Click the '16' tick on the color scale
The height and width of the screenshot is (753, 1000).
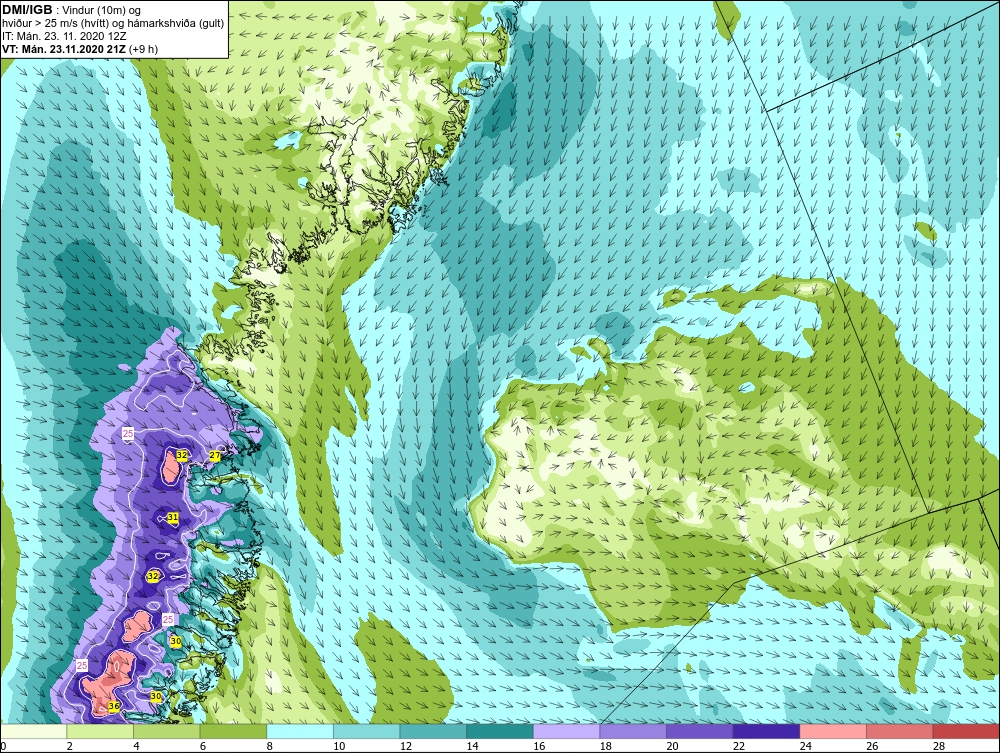[x=539, y=746]
